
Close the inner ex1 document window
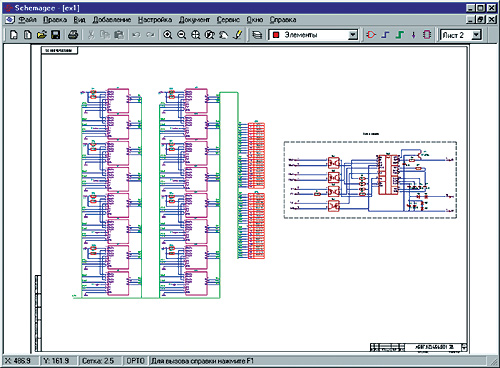point(491,20)
